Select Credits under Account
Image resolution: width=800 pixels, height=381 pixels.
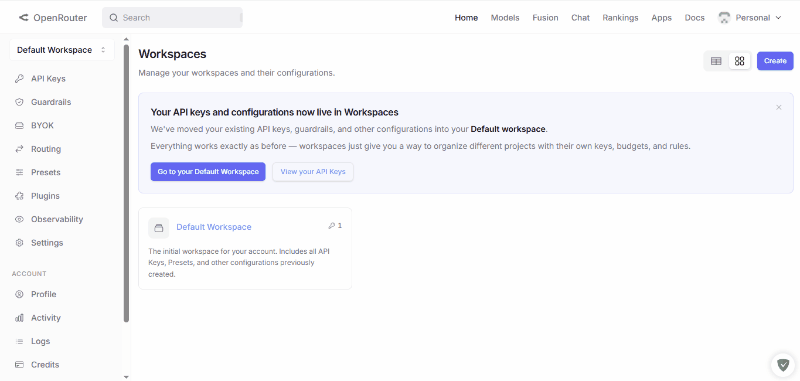click(x=45, y=365)
